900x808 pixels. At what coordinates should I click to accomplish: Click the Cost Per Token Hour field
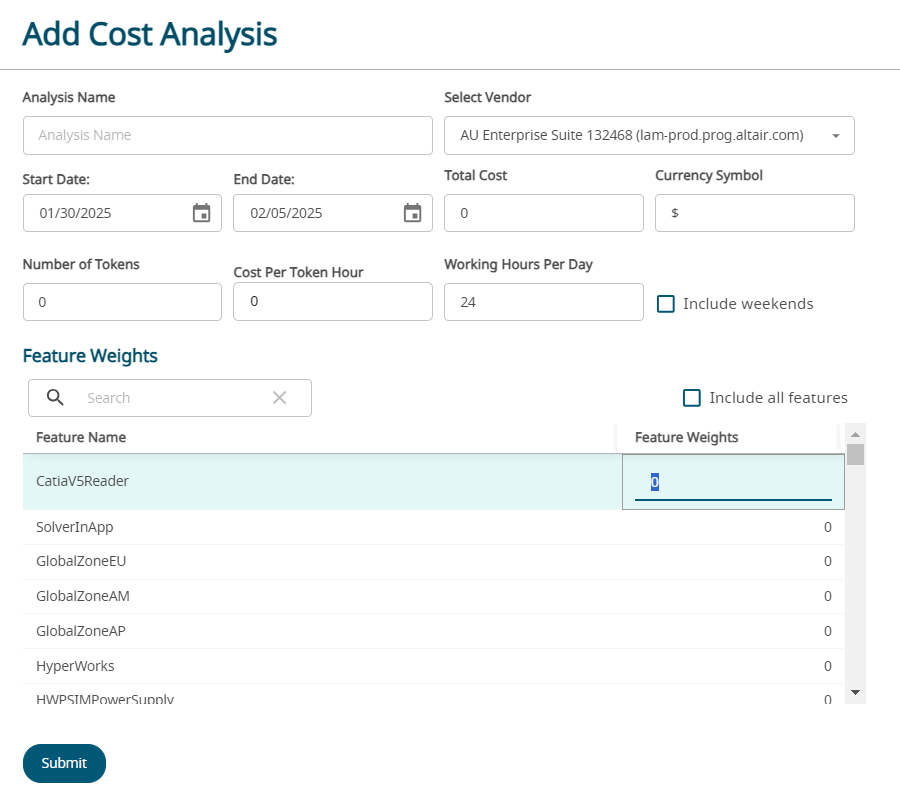click(332, 302)
